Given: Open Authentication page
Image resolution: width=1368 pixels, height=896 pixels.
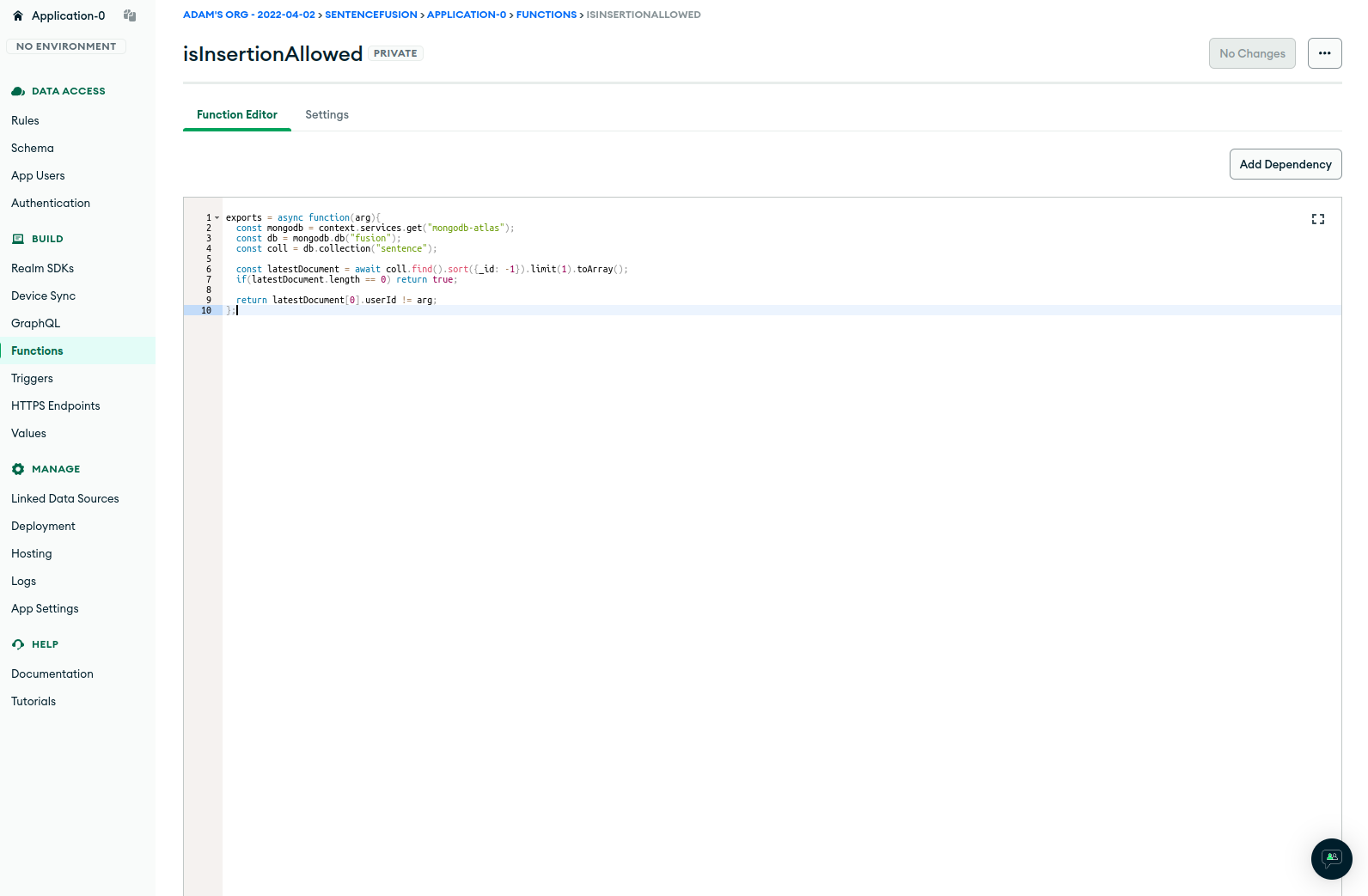Looking at the screenshot, I should tap(51, 203).
